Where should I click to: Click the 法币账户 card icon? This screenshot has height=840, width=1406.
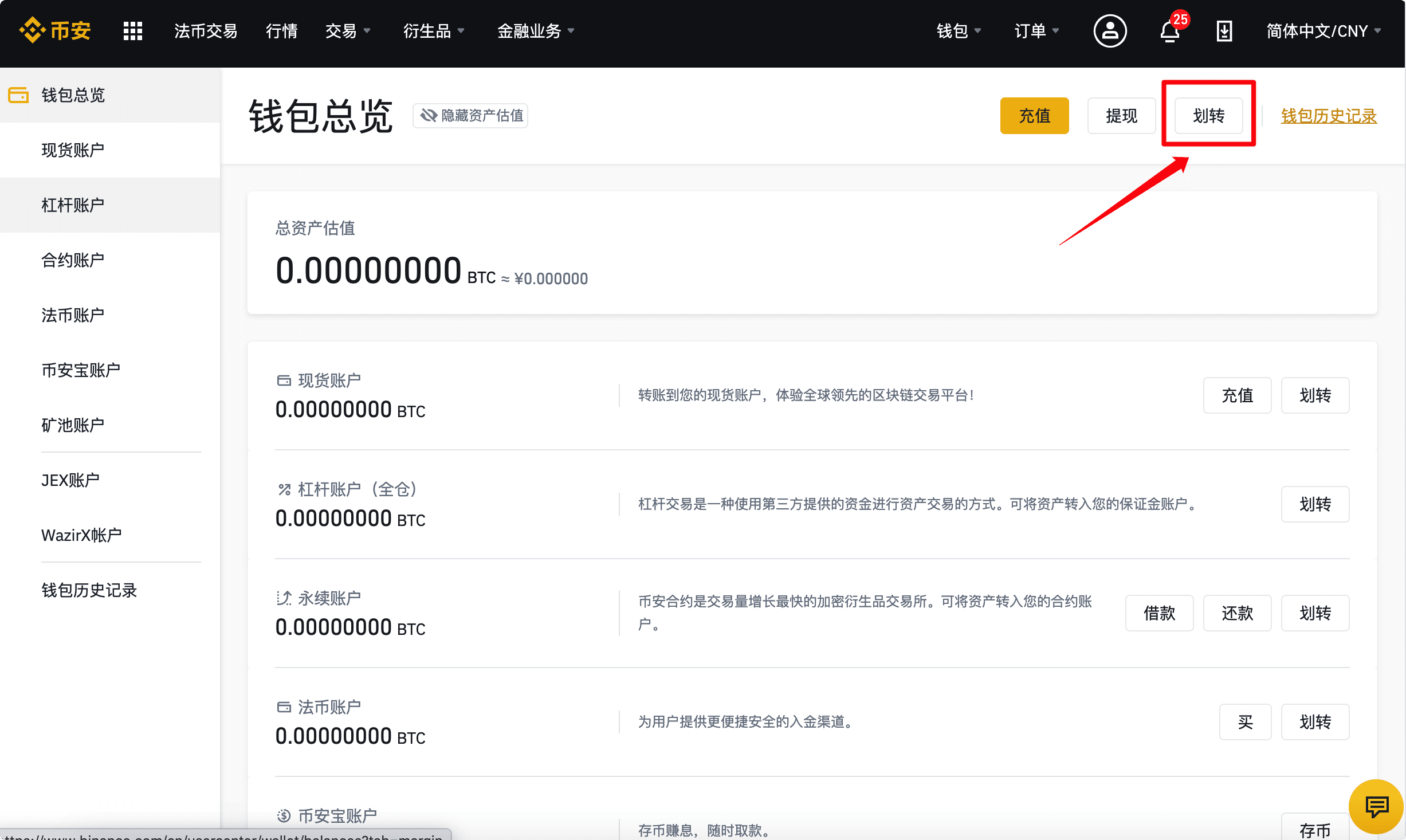pyautogui.click(x=284, y=707)
